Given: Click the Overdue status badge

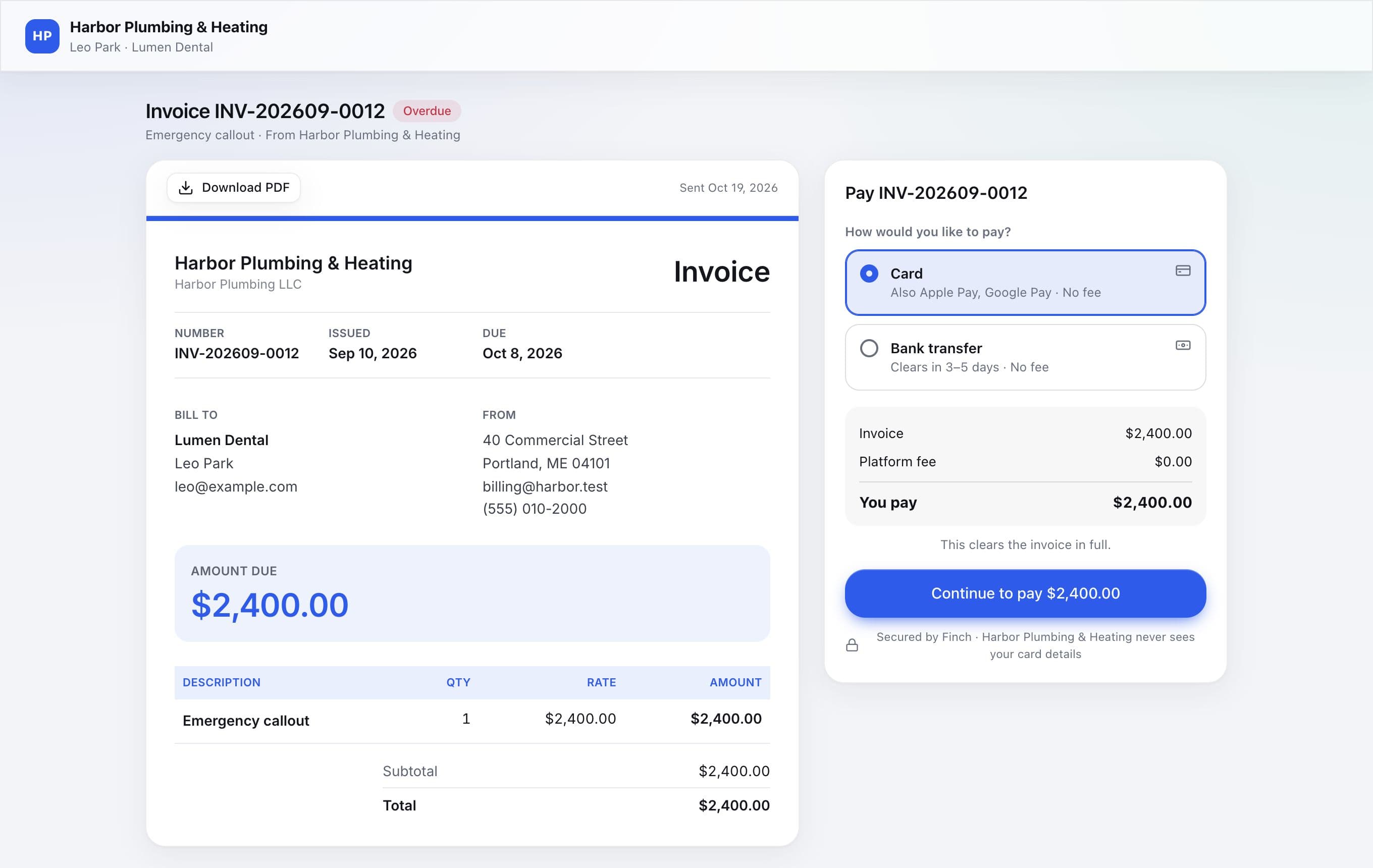Looking at the screenshot, I should coord(427,111).
